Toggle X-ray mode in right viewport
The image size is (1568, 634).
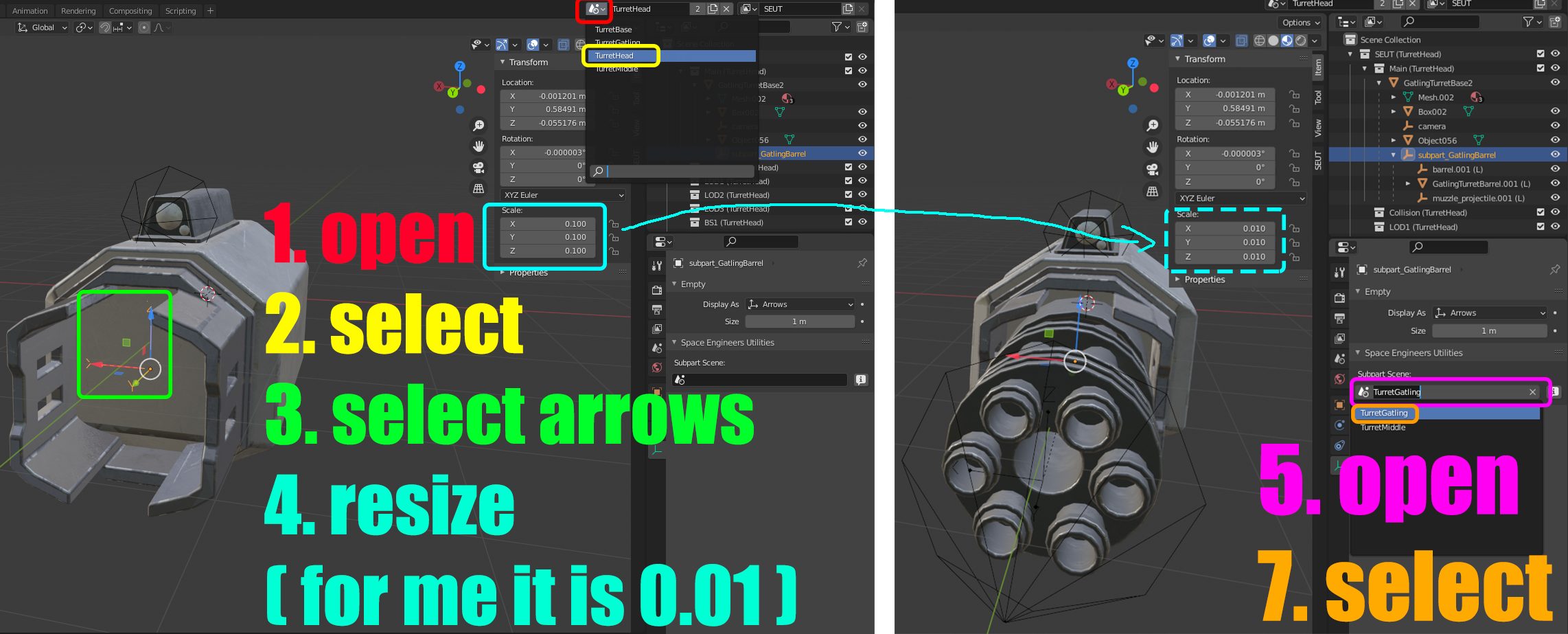click(1241, 41)
